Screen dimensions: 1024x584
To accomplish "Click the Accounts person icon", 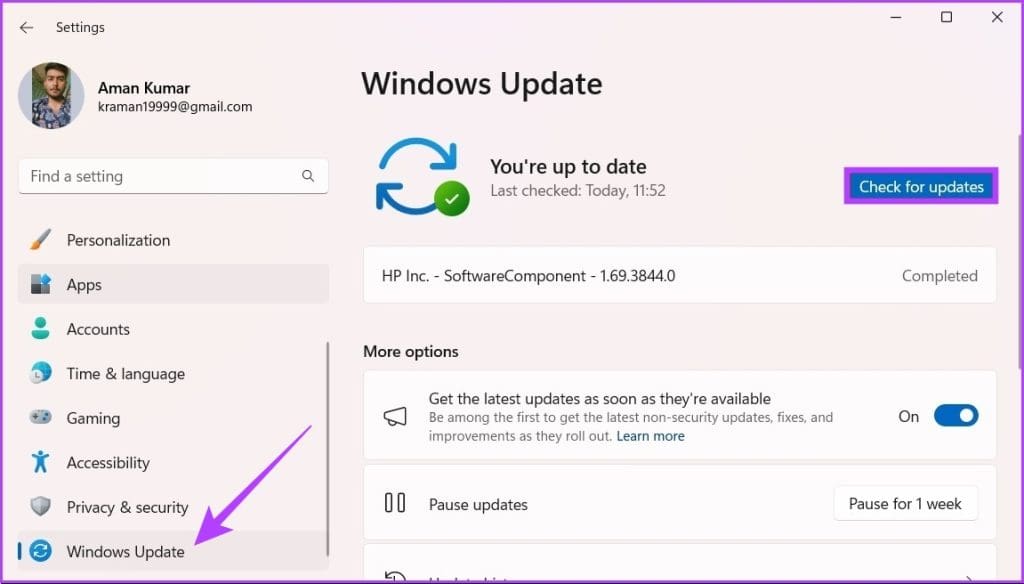I will click(40, 329).
